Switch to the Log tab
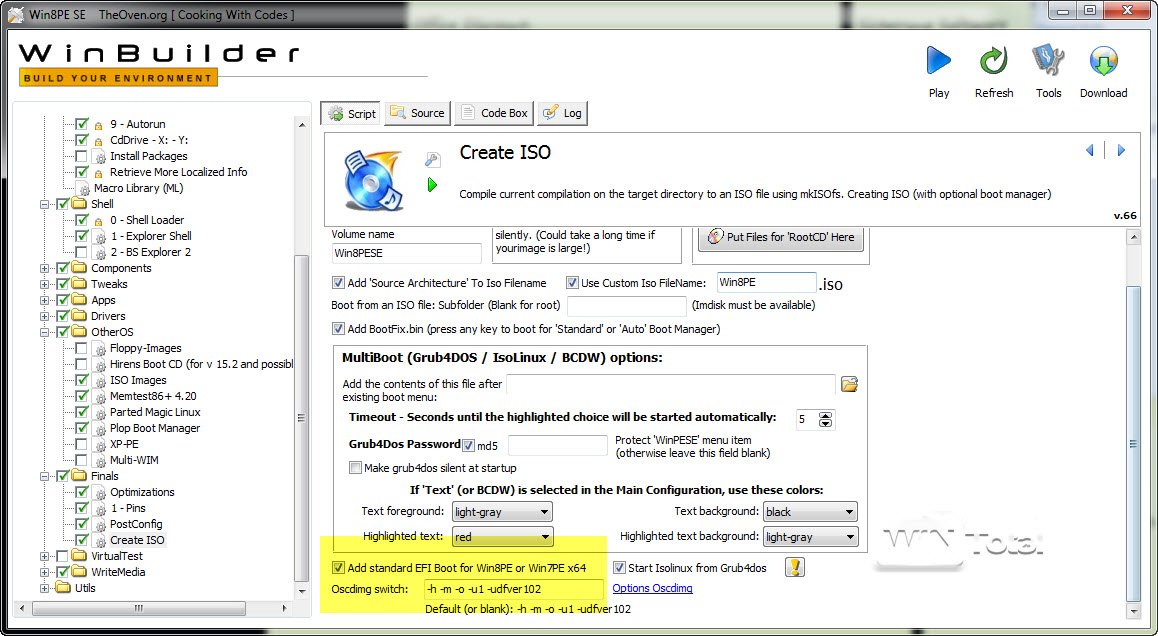Image resolution: width=1158 pixels, height=636 pixels. [x=562, y=113]
